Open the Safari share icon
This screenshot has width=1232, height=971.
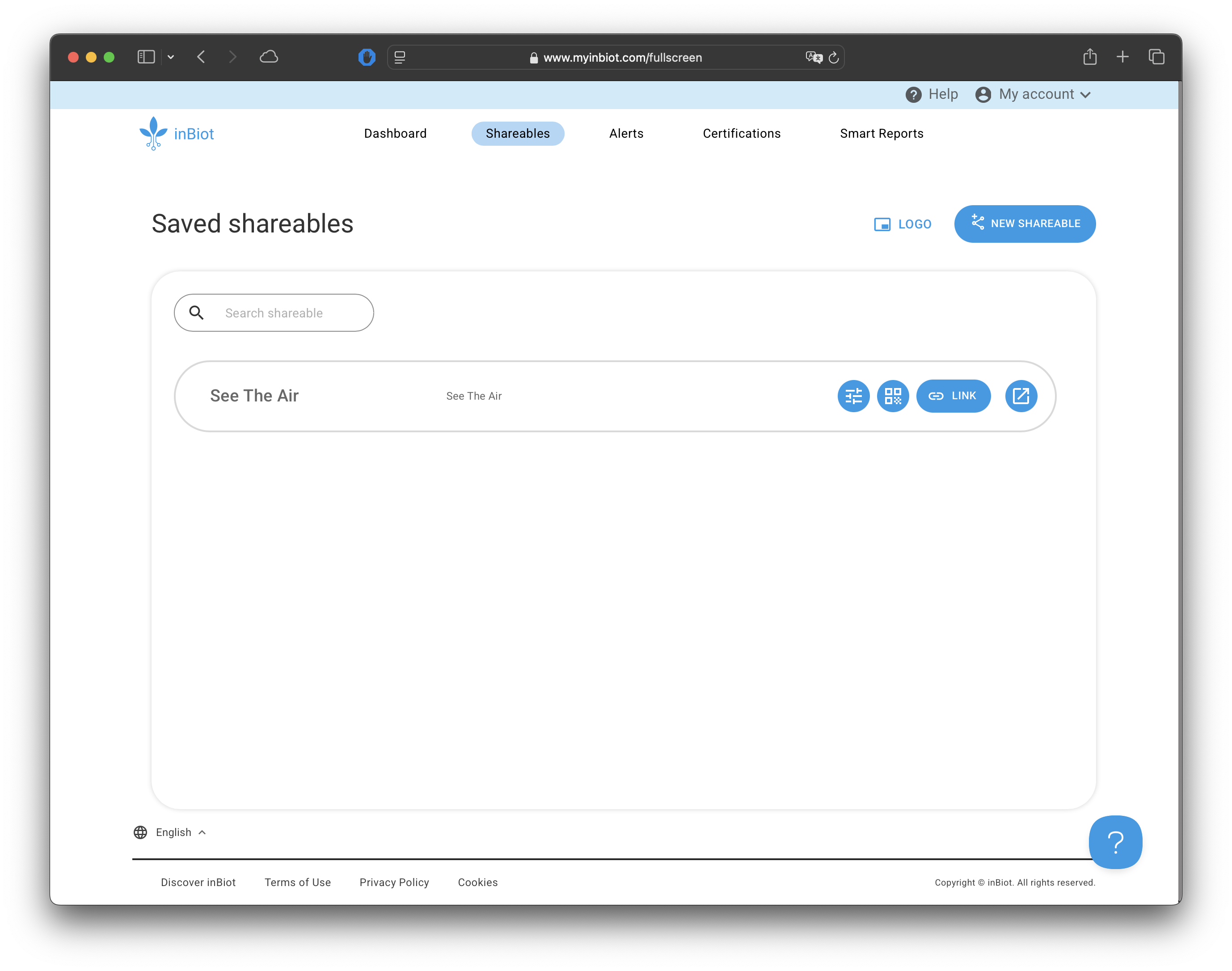tap(1089, 57)
